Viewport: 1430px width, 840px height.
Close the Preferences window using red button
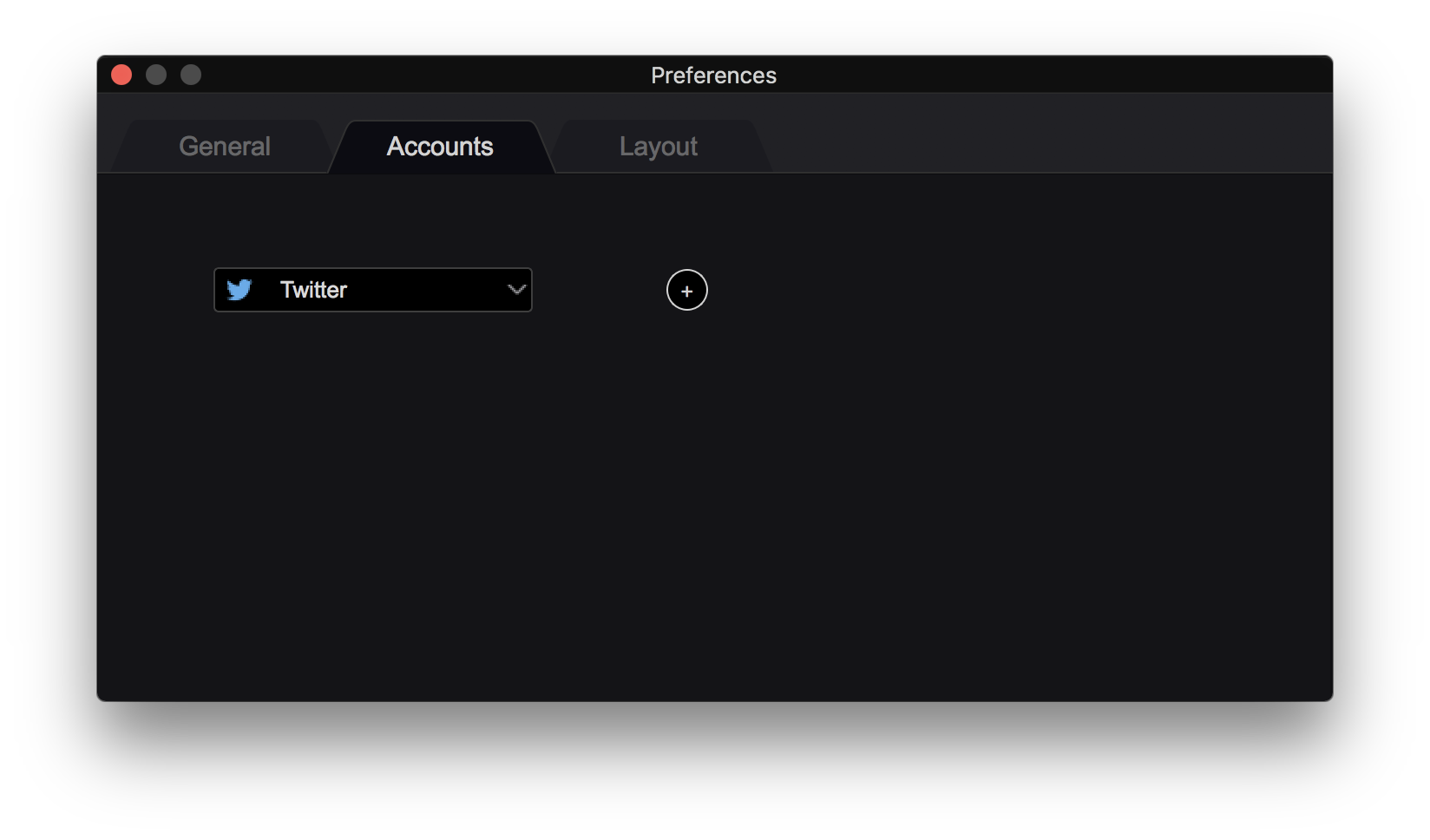[121, 75]
